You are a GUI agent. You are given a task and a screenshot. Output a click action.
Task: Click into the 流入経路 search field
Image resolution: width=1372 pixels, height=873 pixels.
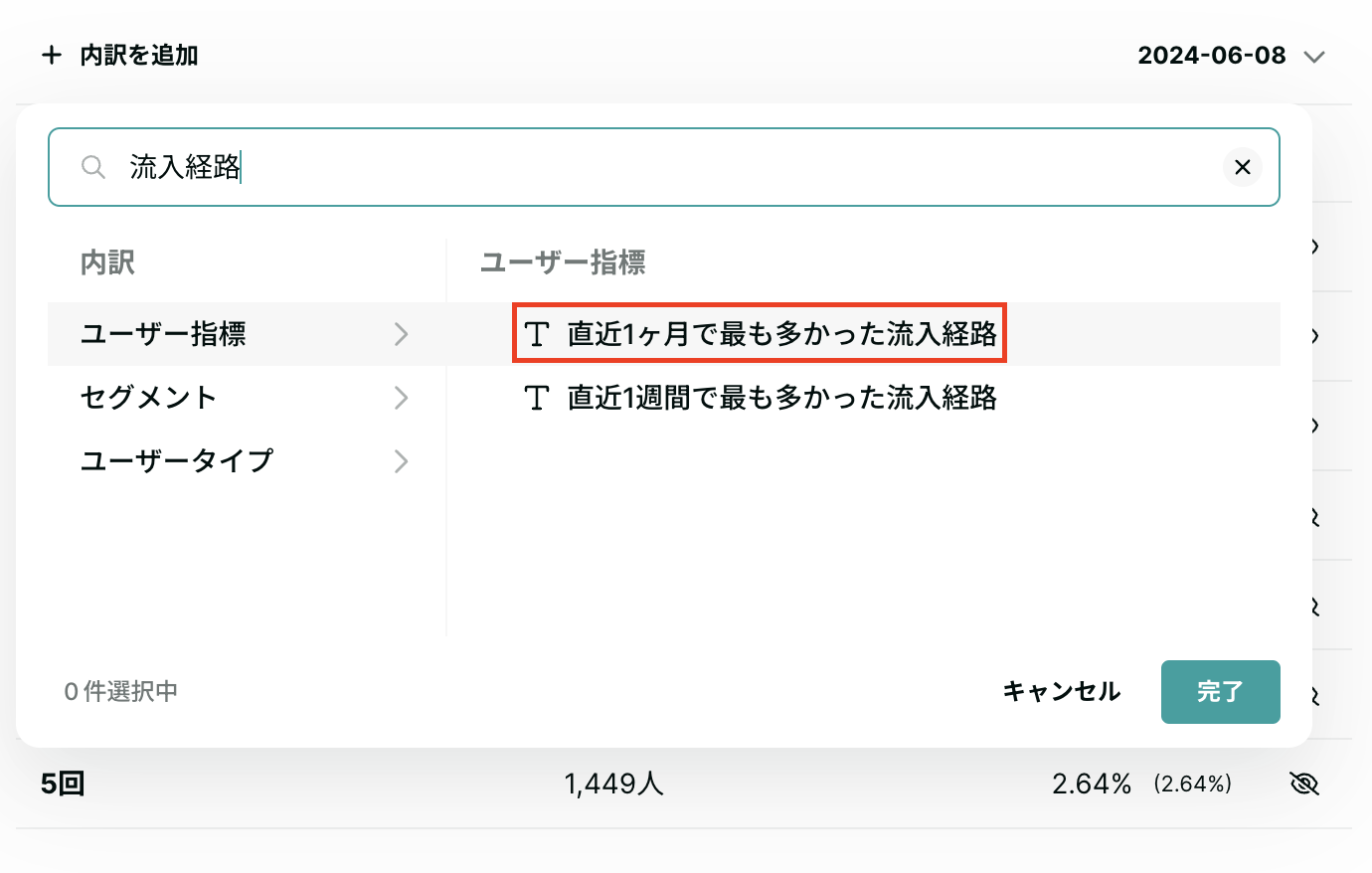[x=664, y=167]
